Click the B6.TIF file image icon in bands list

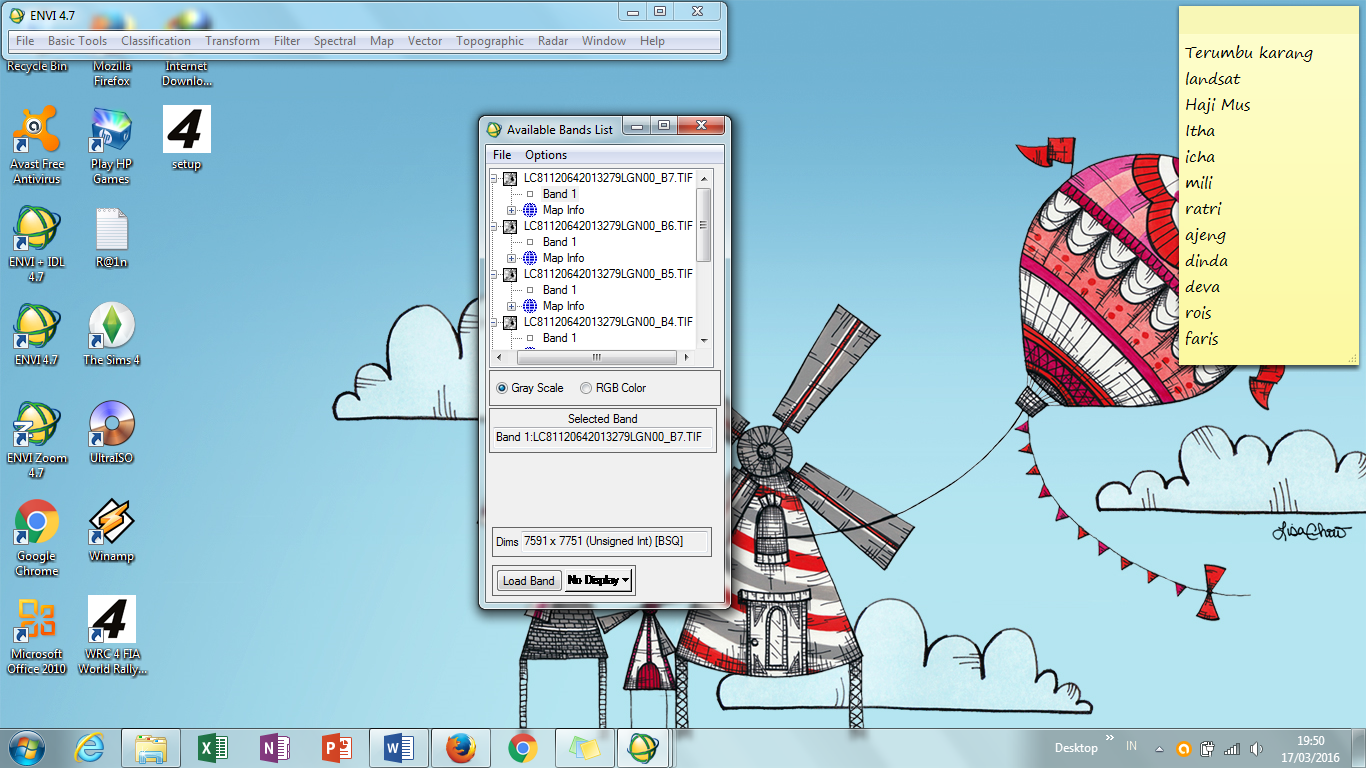pyautogui.click(x=510, y=226)
